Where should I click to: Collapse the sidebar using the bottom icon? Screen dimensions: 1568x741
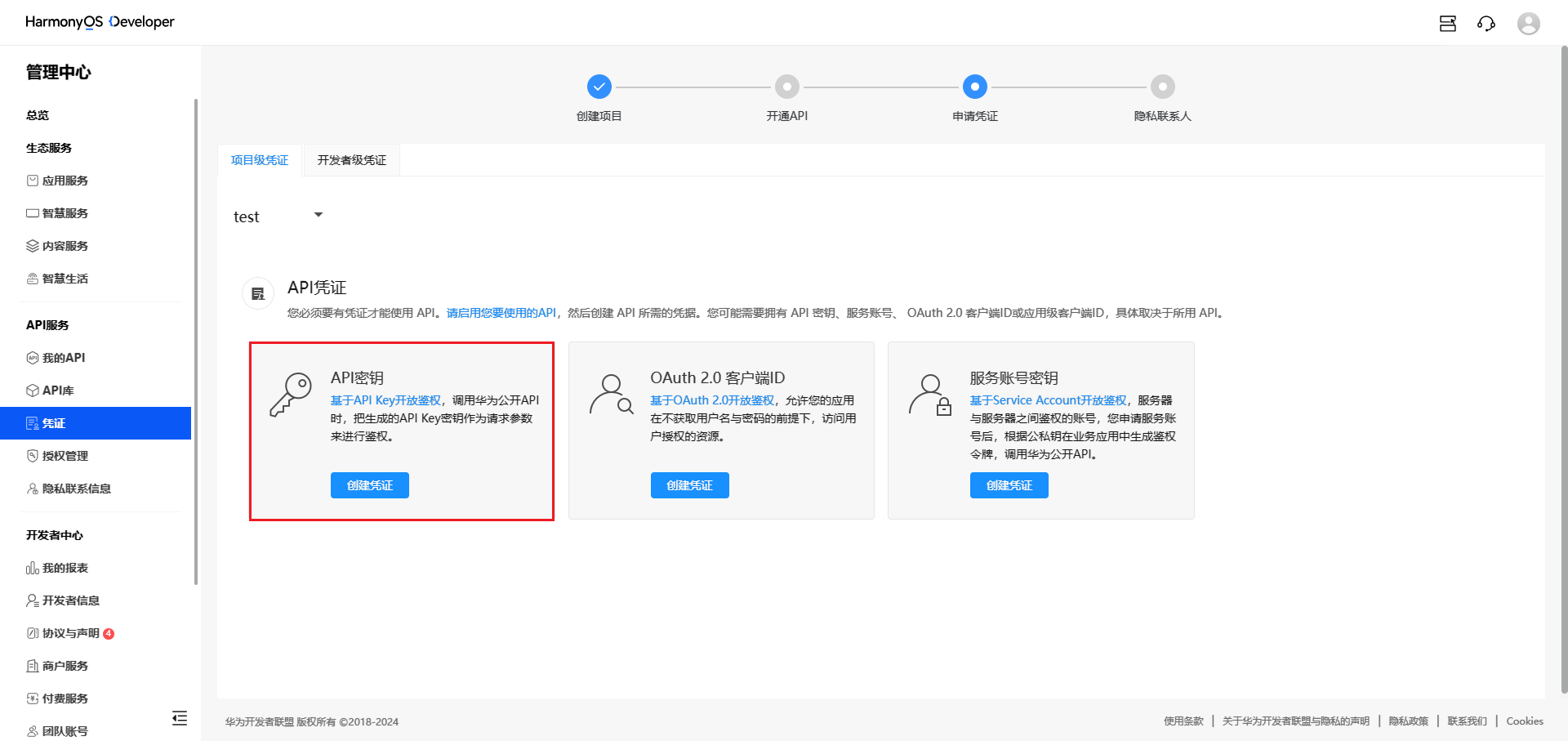click(180, 718)
